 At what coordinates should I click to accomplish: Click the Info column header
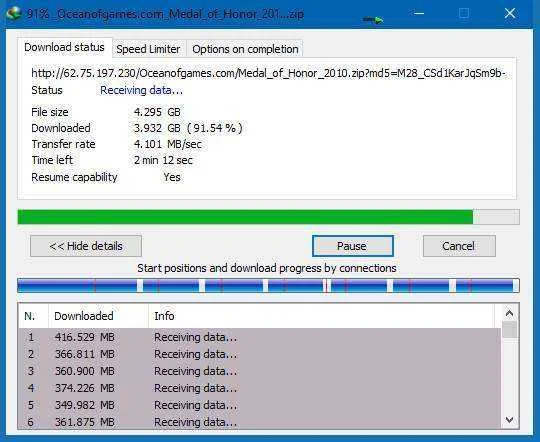[321, 316]
